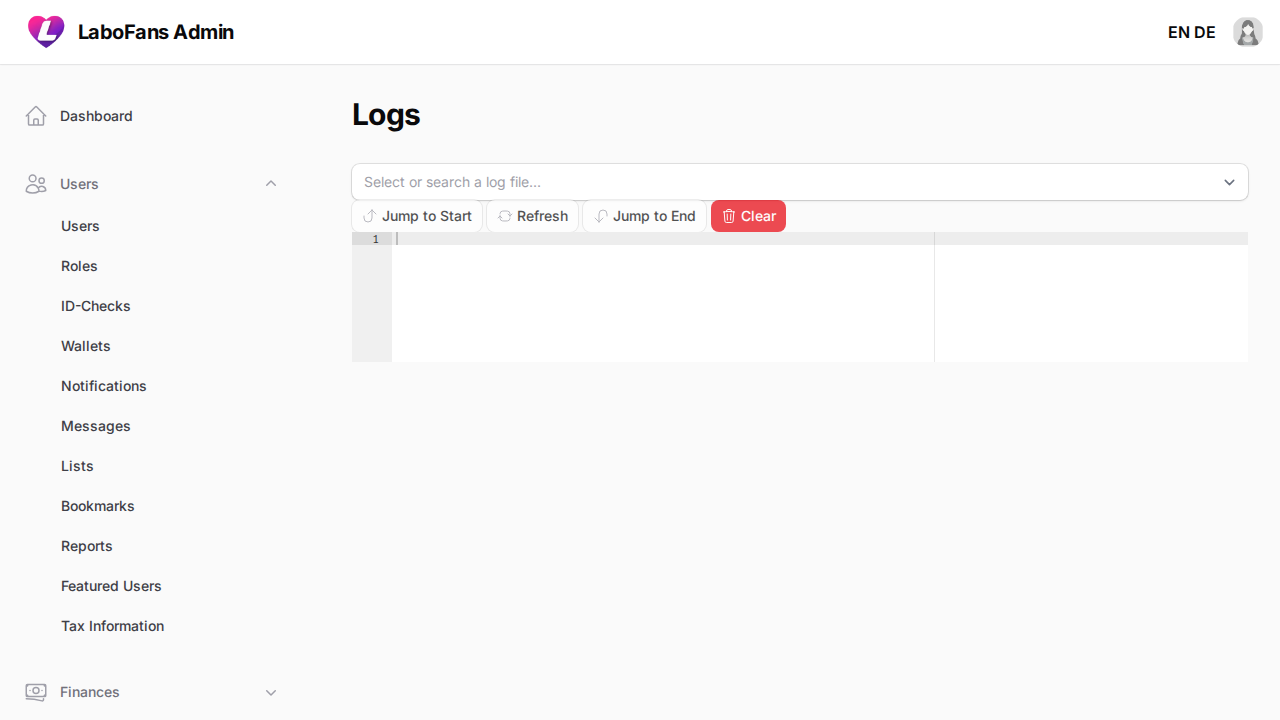The width and height of the screenshot is (1280, 720).
Task: Click the Users group icon in sidebar
Action: 36,184
